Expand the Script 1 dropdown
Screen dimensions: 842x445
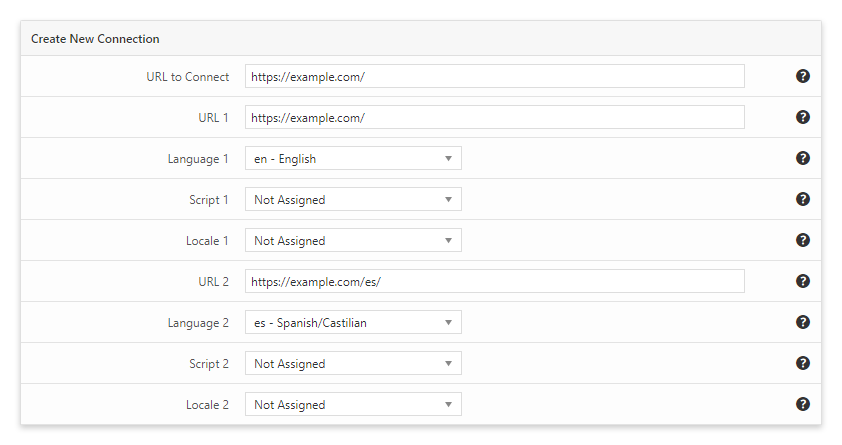tap(353, 199)
